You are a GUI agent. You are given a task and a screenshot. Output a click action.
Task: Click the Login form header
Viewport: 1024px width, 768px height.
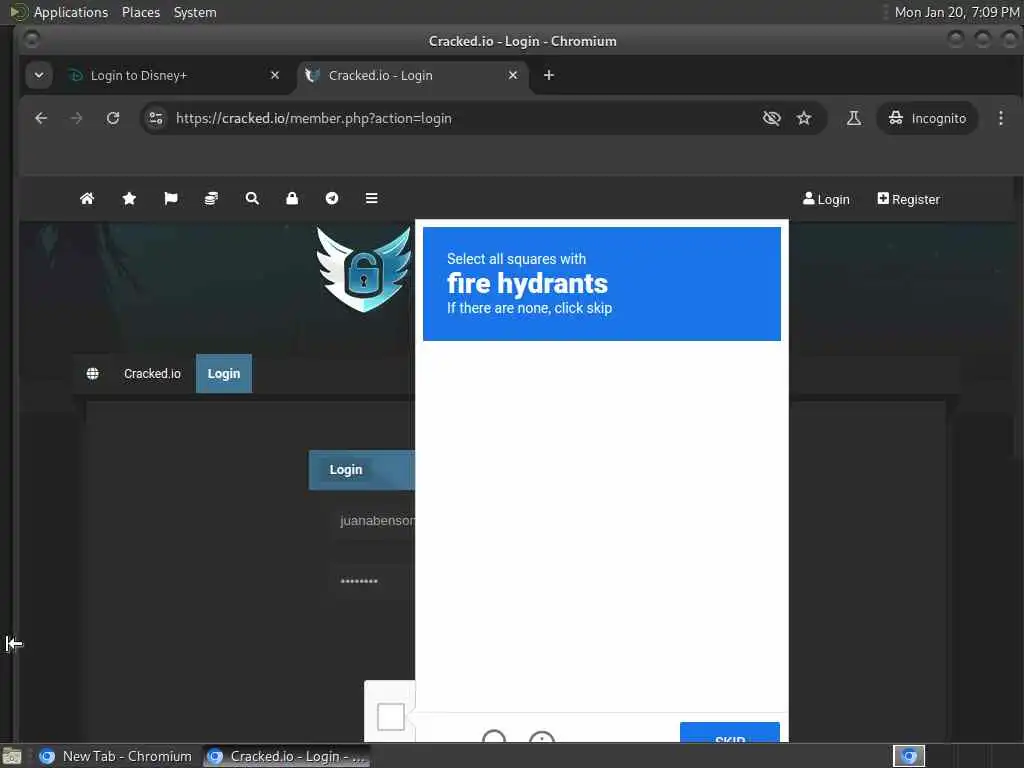click(x=362, y=470)
